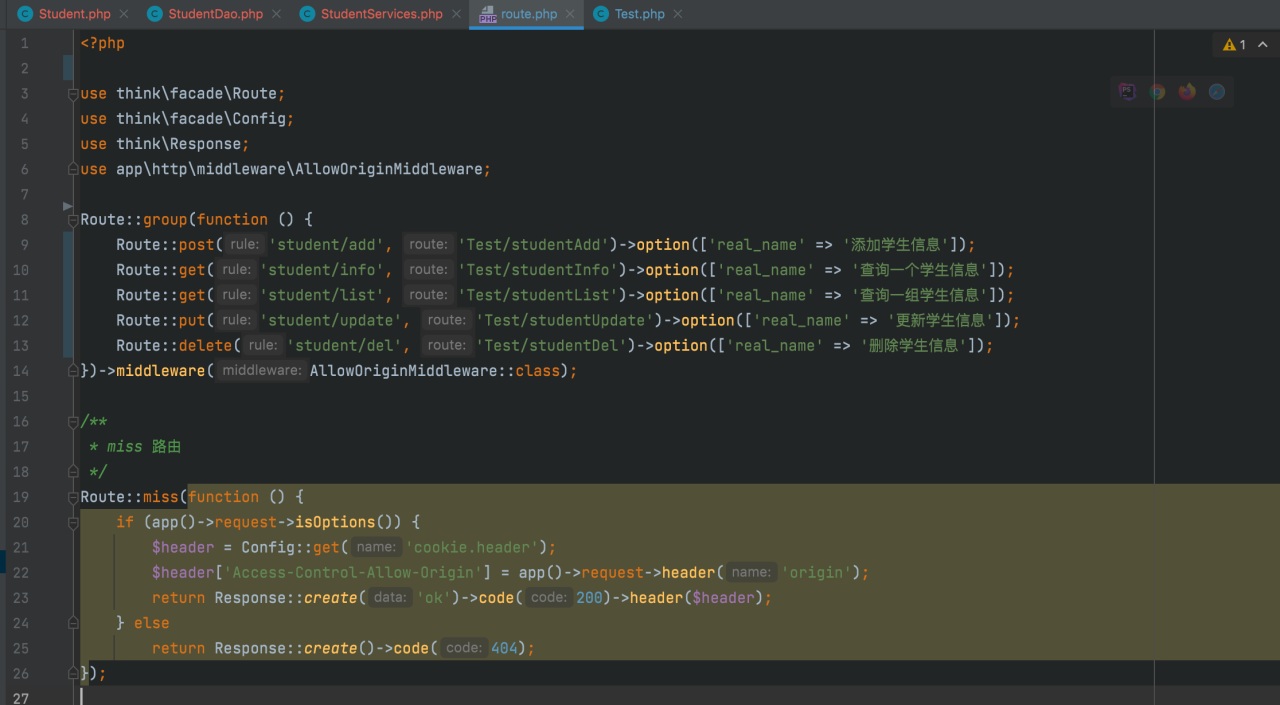The width and height of the screenshot is (1280, 705).
Task: Click the route.php tab PHP file icon
Action: pyautogui.click(x=488, y=14)
